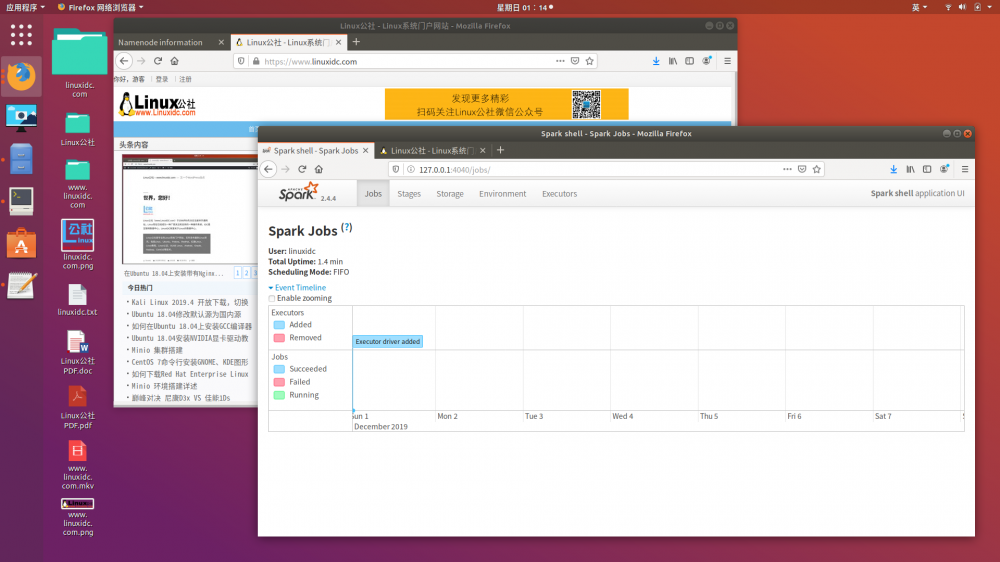Open the system status menu at top right
Viewport: 1000px width, 562px height.
click(969, 7)
